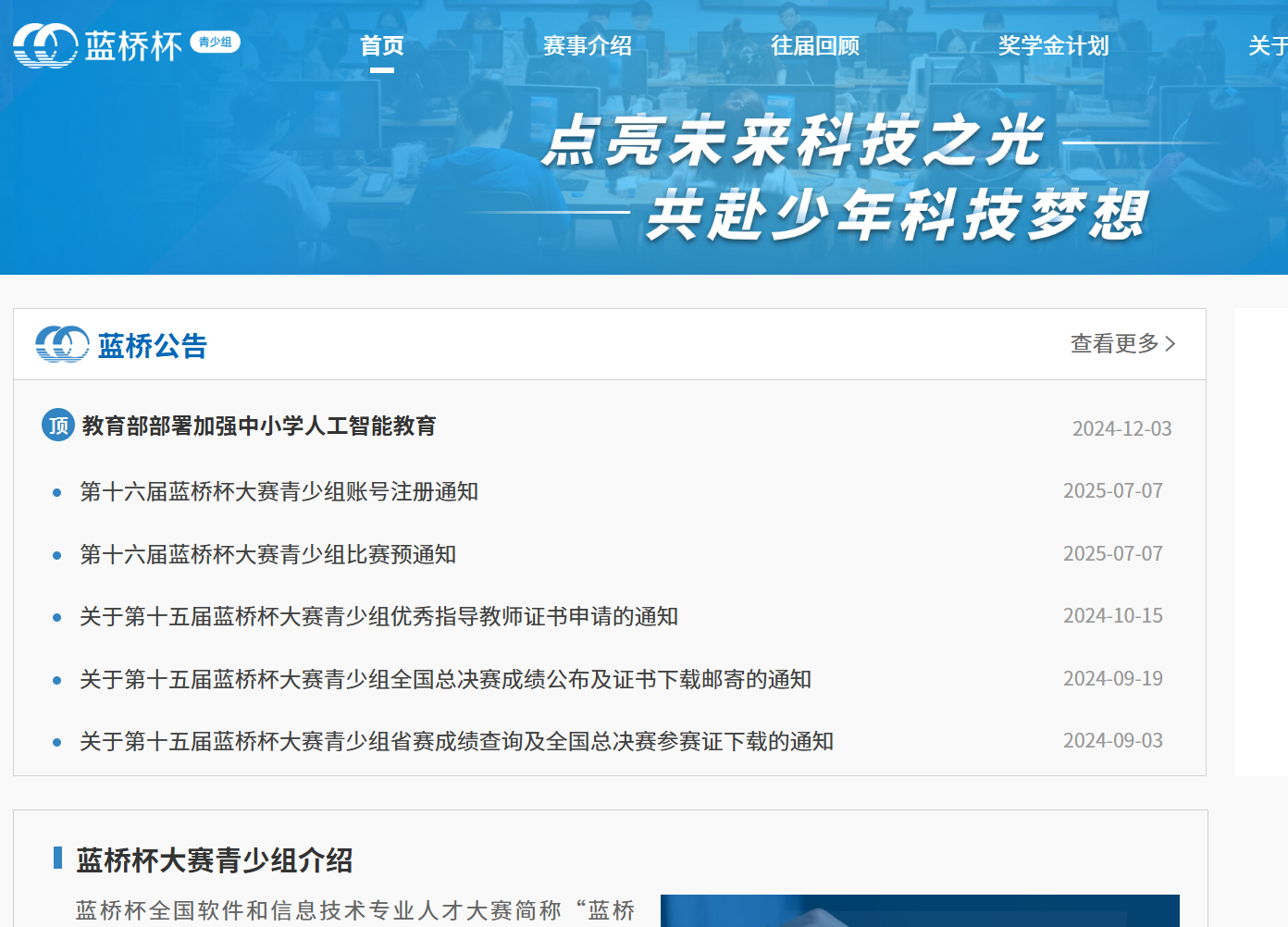Click the 蓝桥公告 heading text
The width and height of the screenshot is (1288, 927).
(153, 346)
